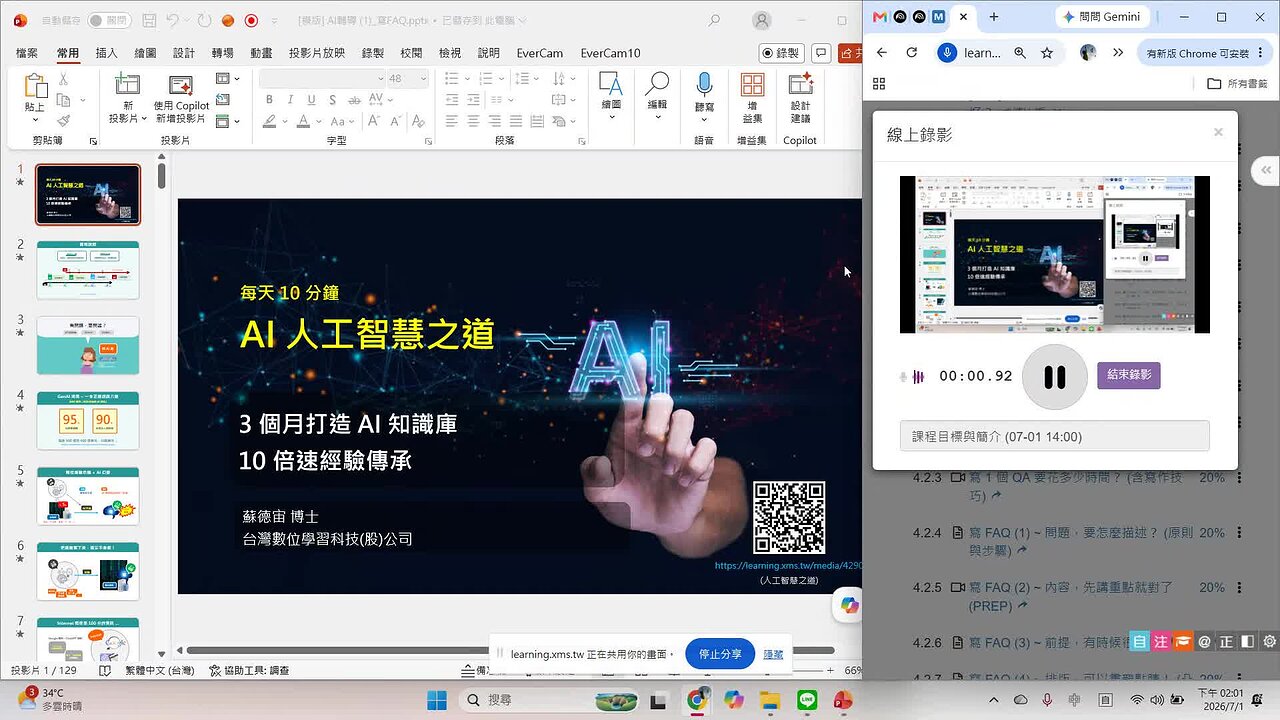1280x720 pixels.
Task: Click the 課程目標與簡介 title input field
Action: [x=1054, y=436]
